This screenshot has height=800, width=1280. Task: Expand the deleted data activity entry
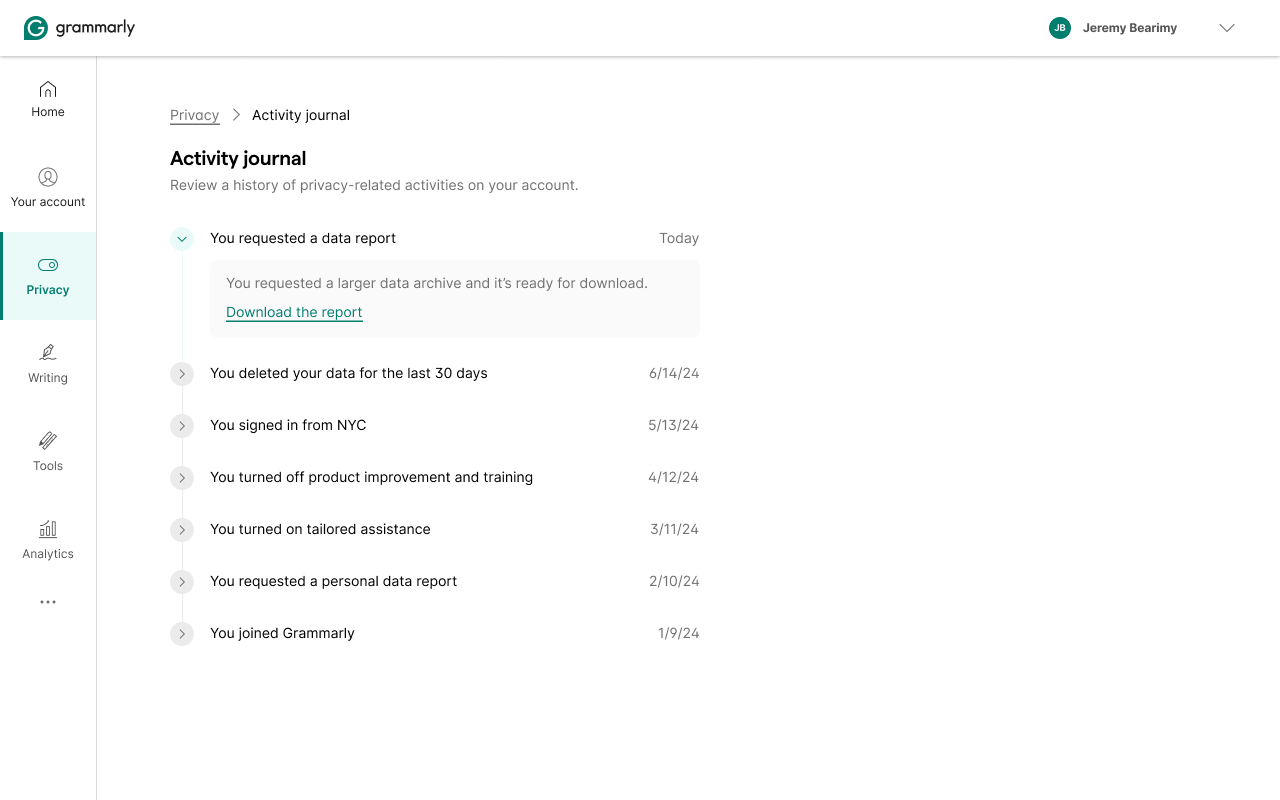point(181,374)
